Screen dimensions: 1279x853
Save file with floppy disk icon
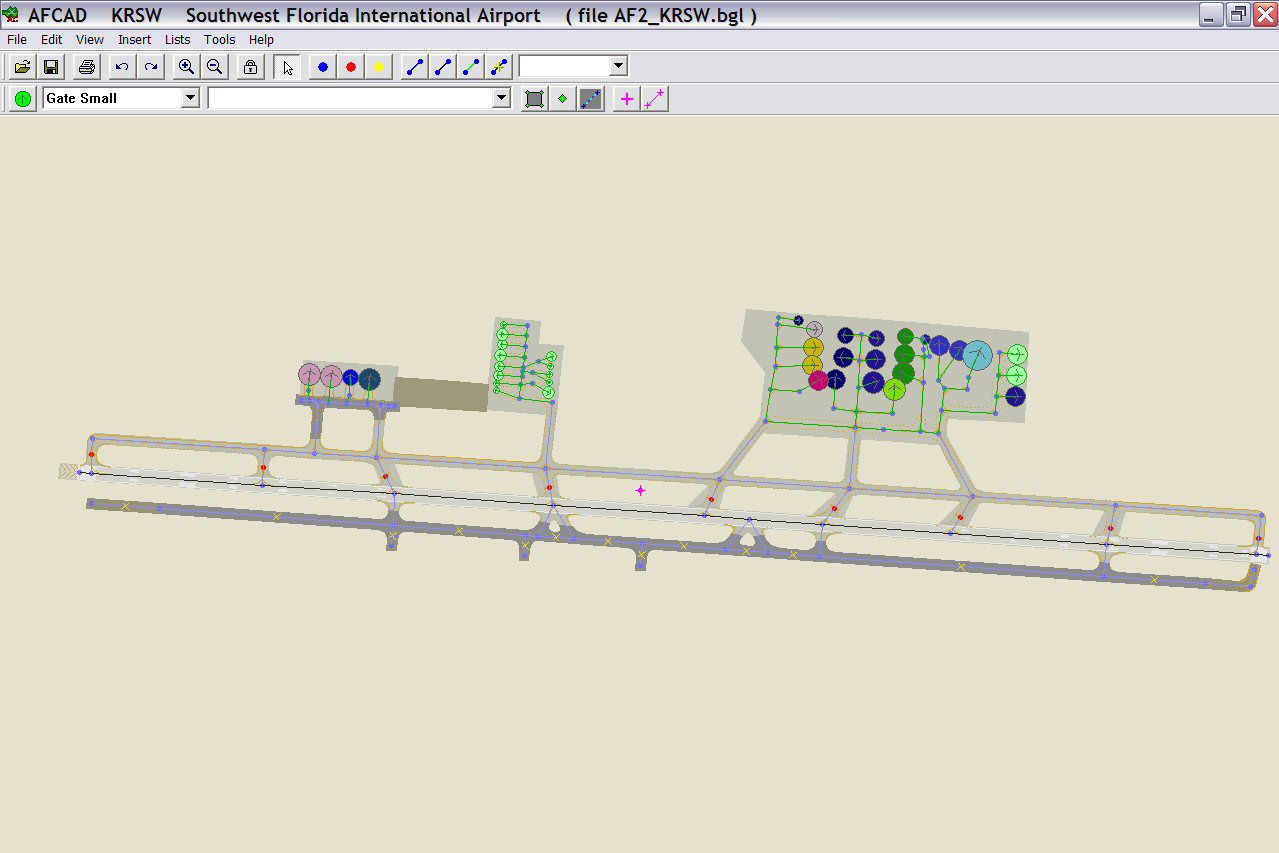[50, 67]
